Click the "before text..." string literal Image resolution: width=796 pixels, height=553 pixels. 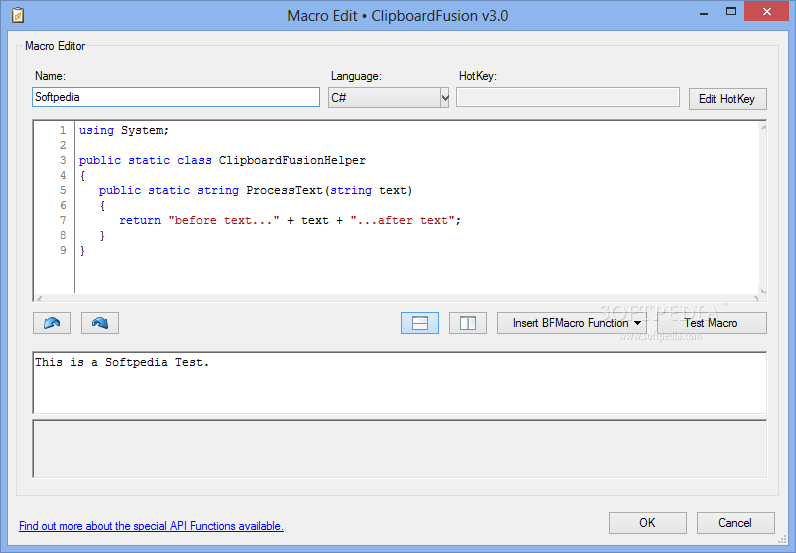(224, 220)
